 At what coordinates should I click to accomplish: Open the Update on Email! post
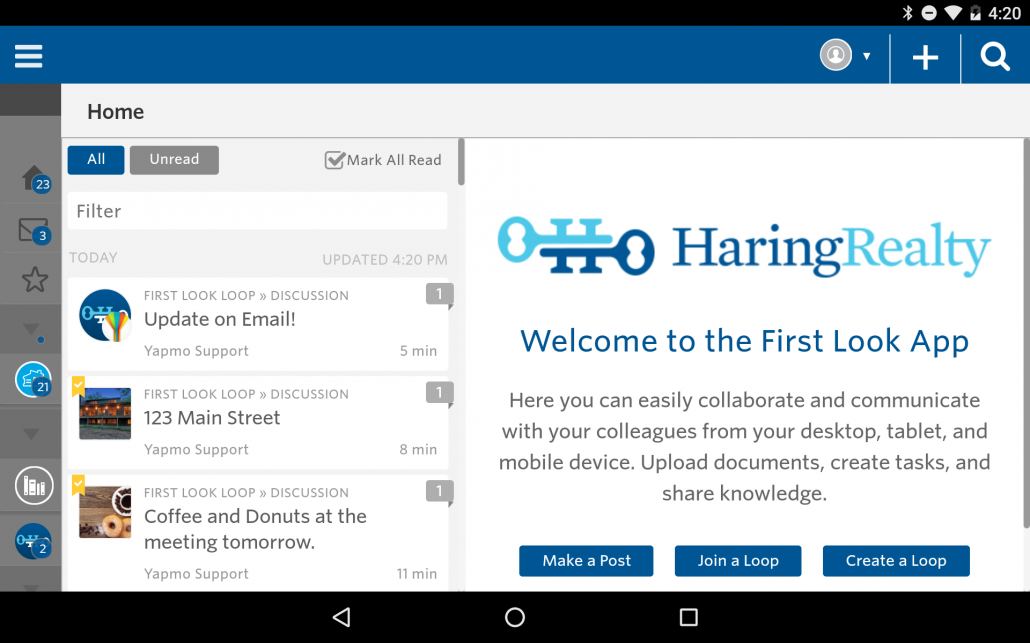click(258, 324)
